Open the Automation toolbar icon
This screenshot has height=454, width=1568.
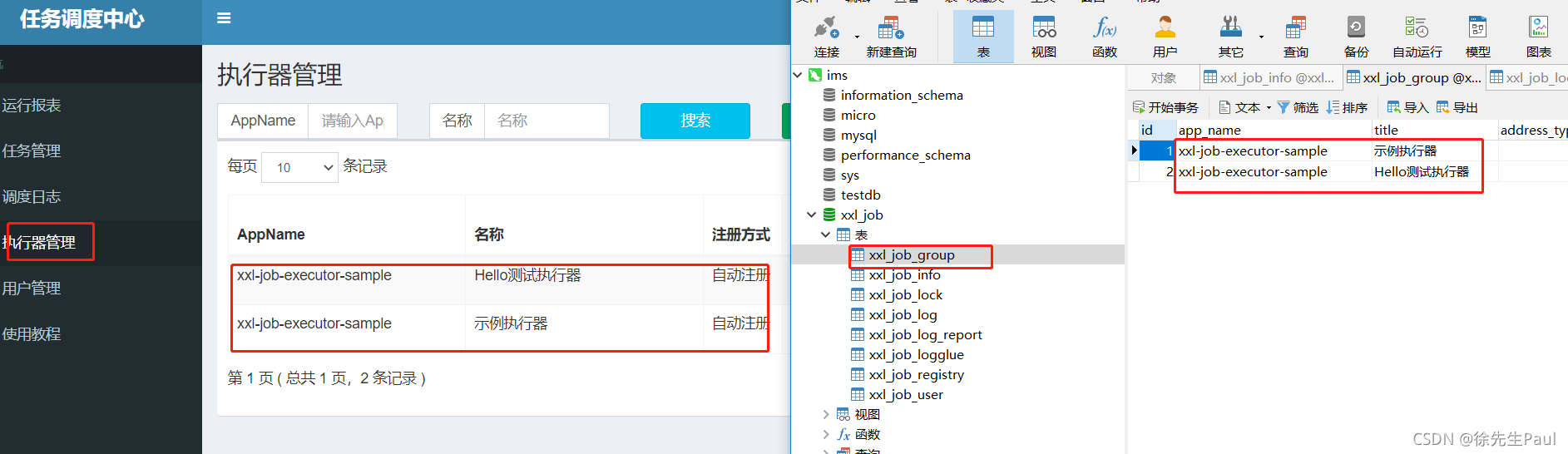point(1417,36)
